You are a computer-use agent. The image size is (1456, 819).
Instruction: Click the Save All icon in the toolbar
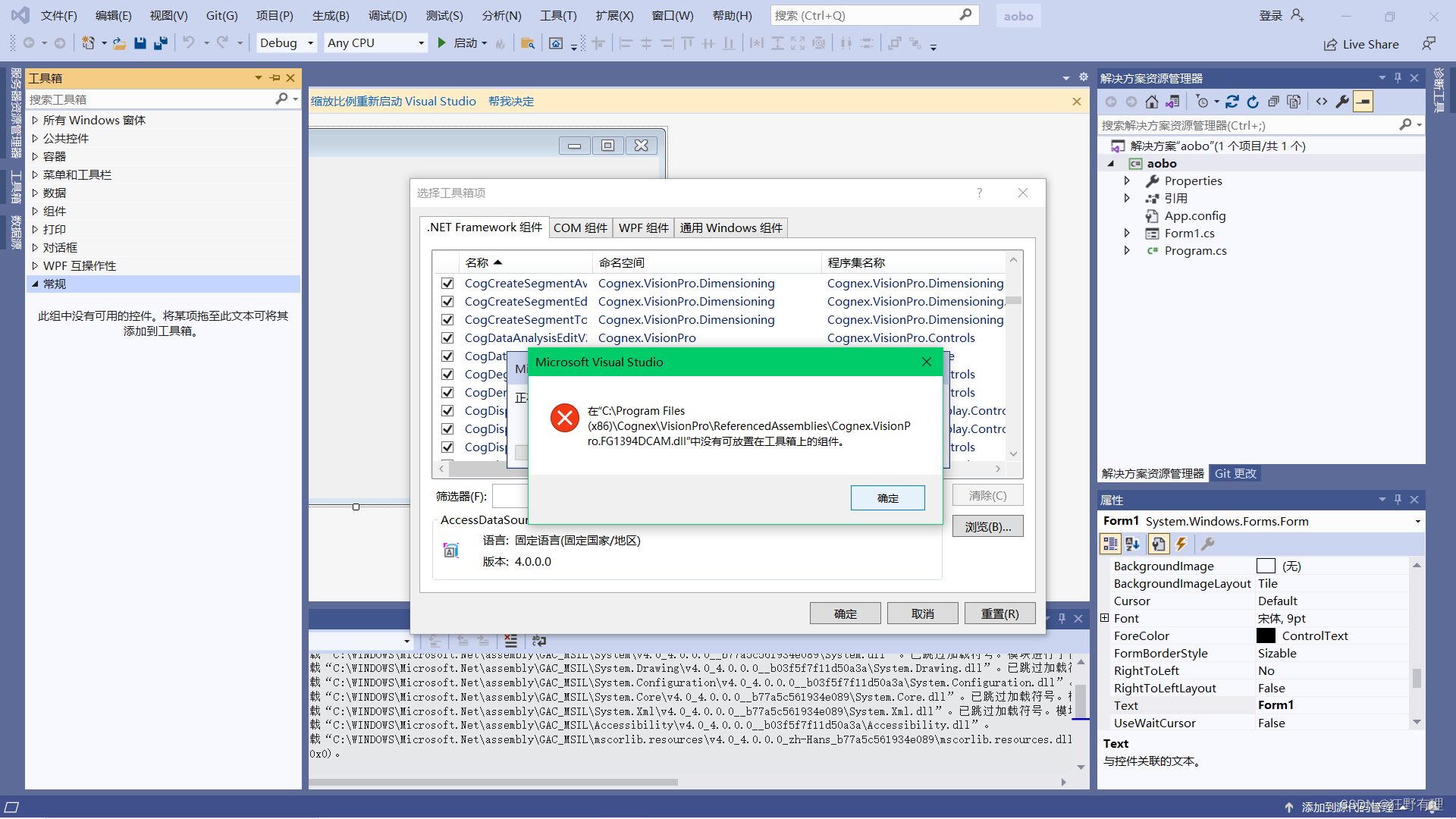click(160, 42)
